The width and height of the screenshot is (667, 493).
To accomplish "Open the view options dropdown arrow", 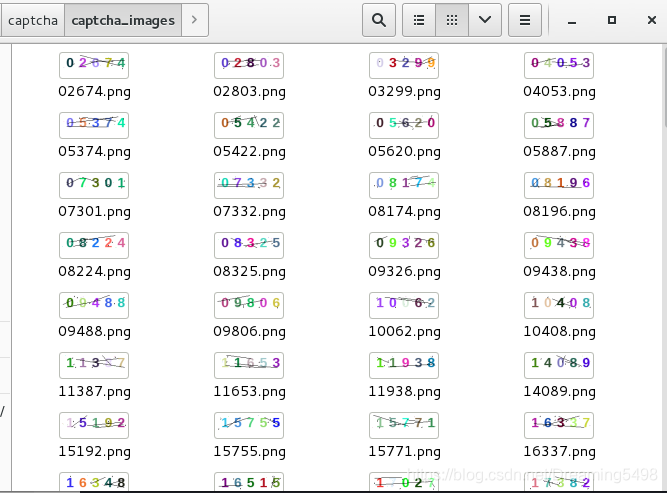I will 485,20.
